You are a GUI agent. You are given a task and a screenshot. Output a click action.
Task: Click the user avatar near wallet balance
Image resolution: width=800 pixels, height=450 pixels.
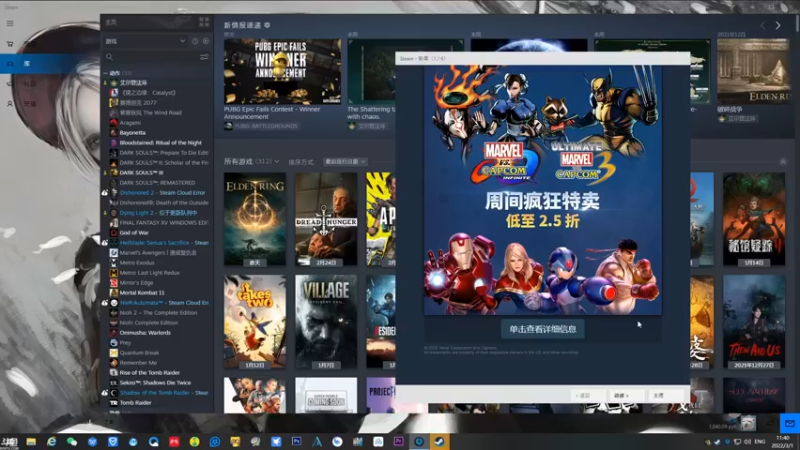pyautogui.click(x=748, y=423)
